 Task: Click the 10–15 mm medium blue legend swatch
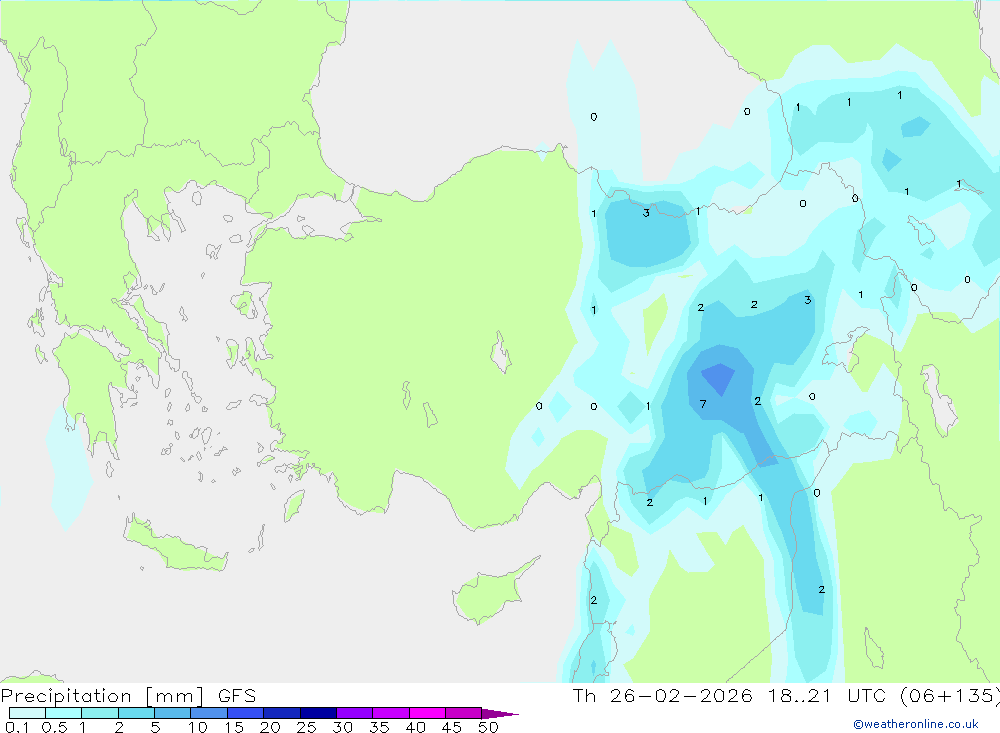click(209, 713)
